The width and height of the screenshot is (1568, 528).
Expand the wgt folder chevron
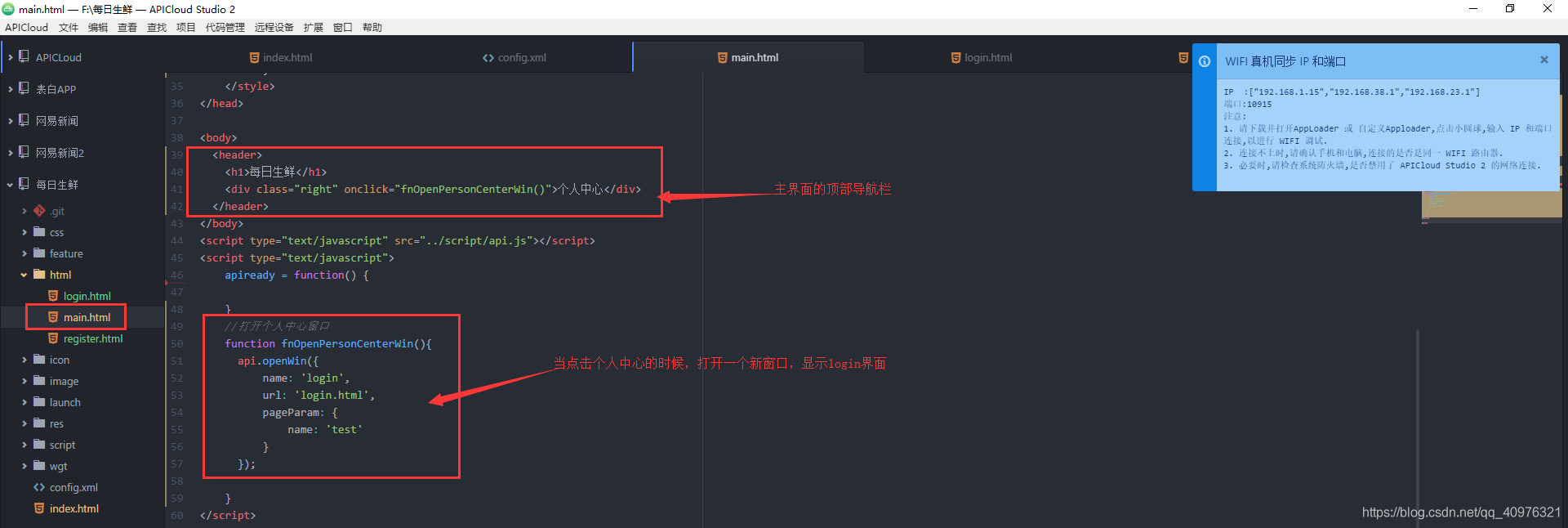pyautogui.click(x=24, y=467)
